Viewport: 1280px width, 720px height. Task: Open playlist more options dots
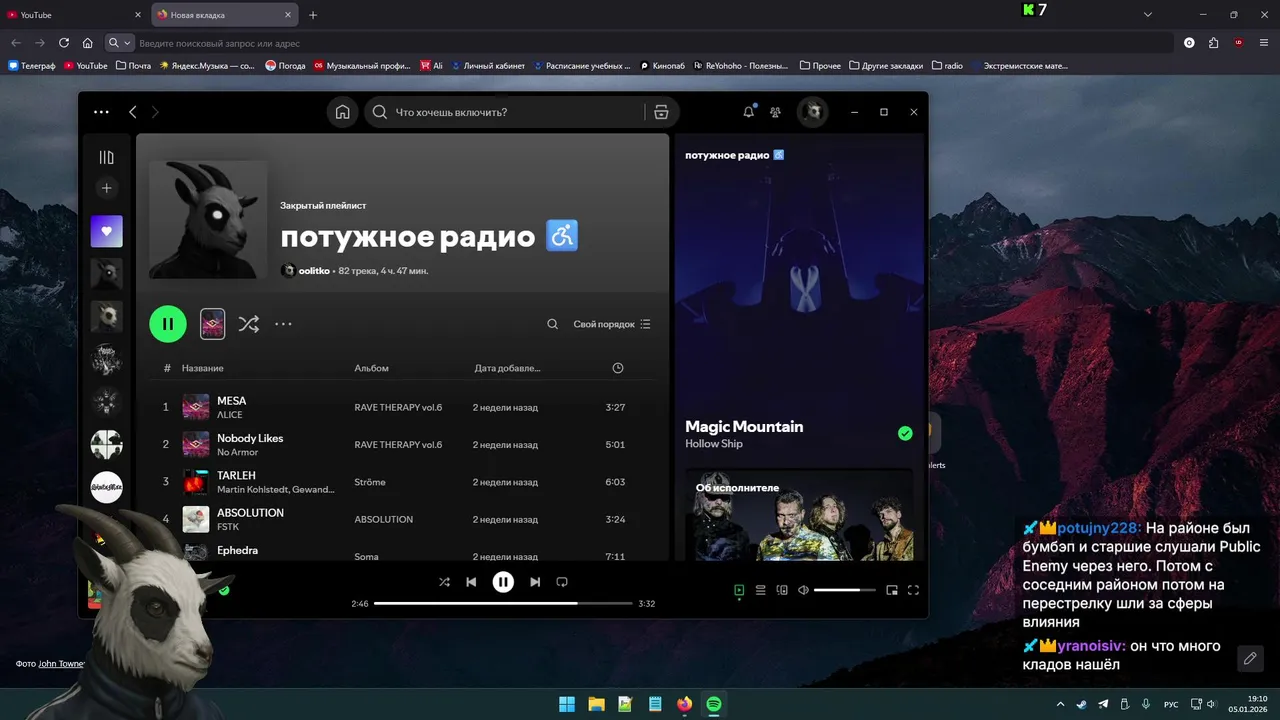[x=283, y=324]
